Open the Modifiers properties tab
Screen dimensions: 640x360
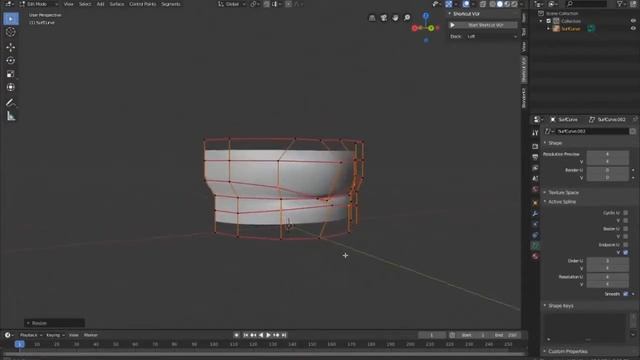pos(535,213)
